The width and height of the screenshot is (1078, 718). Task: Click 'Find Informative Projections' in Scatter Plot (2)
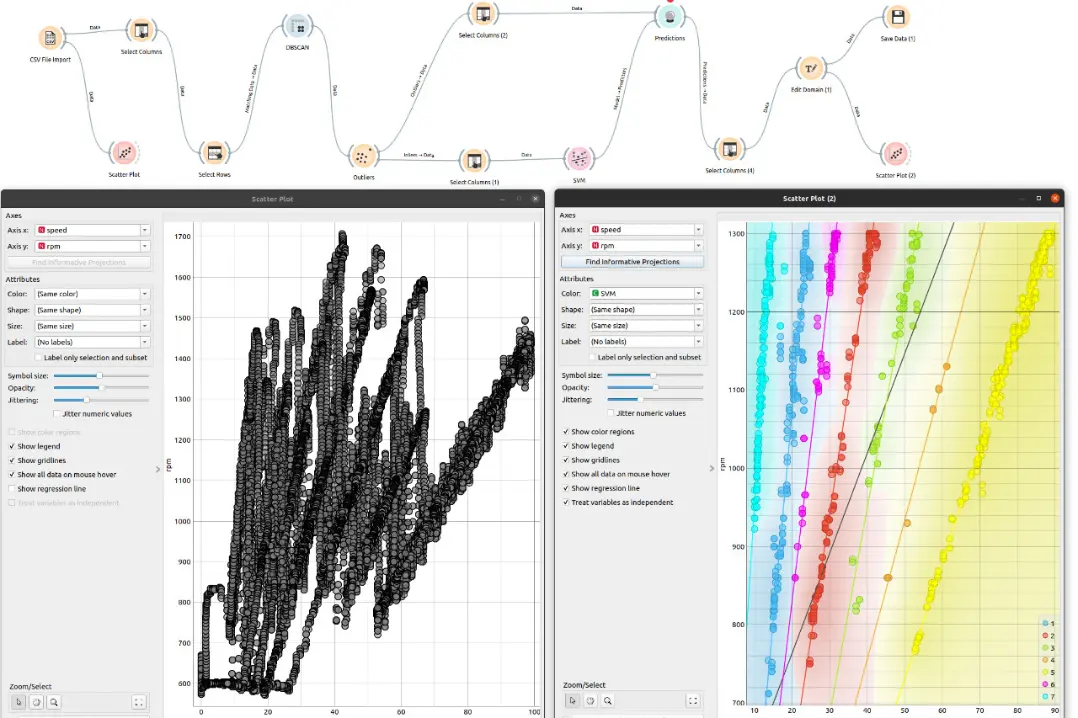pos(632,262)
